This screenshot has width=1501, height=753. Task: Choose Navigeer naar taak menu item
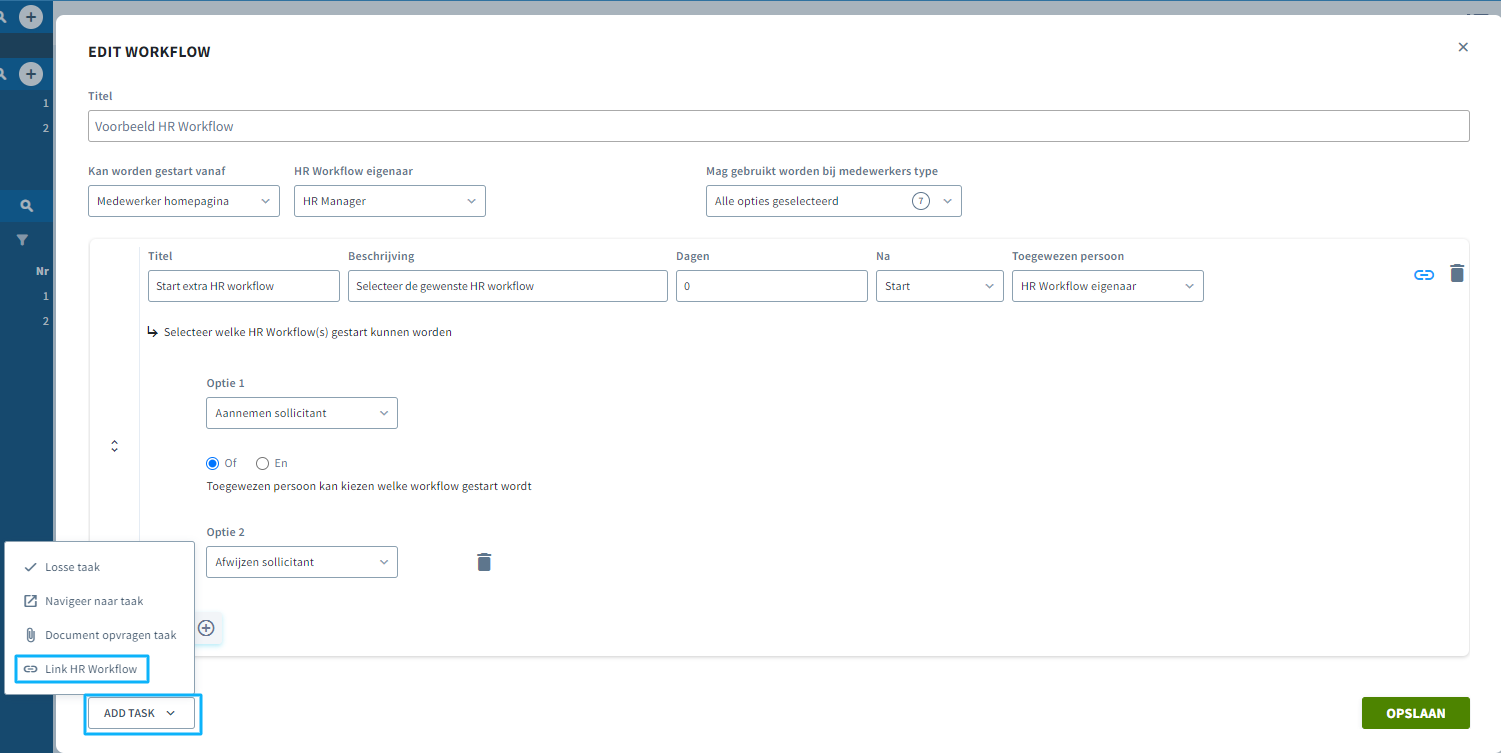point(99,601)
